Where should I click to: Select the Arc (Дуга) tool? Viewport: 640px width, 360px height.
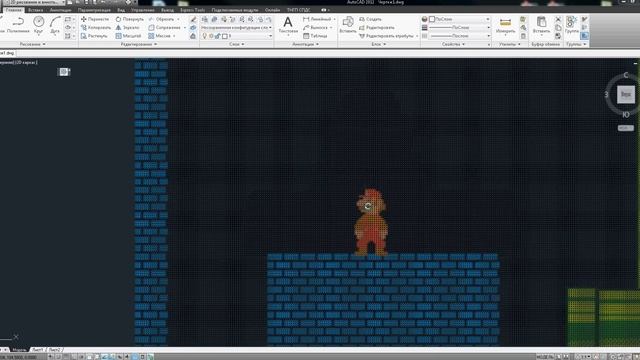(55, 24)
